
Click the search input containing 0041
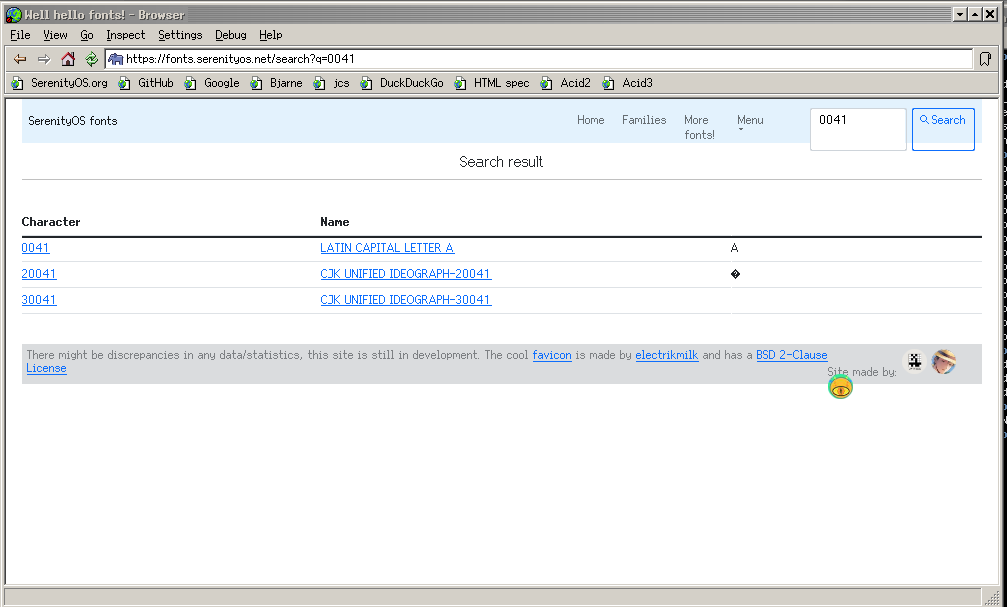click(857, 129)
